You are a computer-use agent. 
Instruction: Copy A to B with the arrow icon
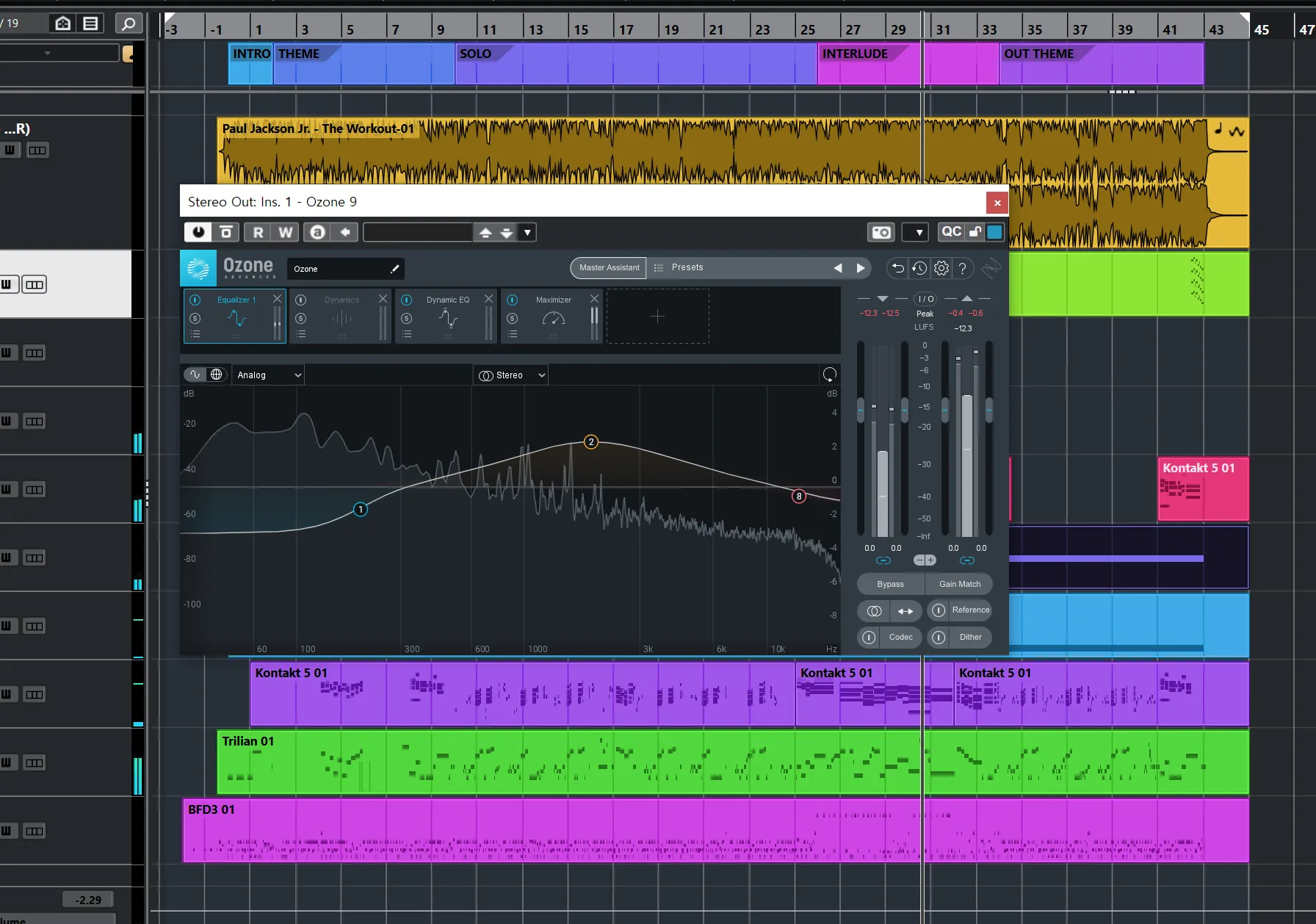pos(345,232)
